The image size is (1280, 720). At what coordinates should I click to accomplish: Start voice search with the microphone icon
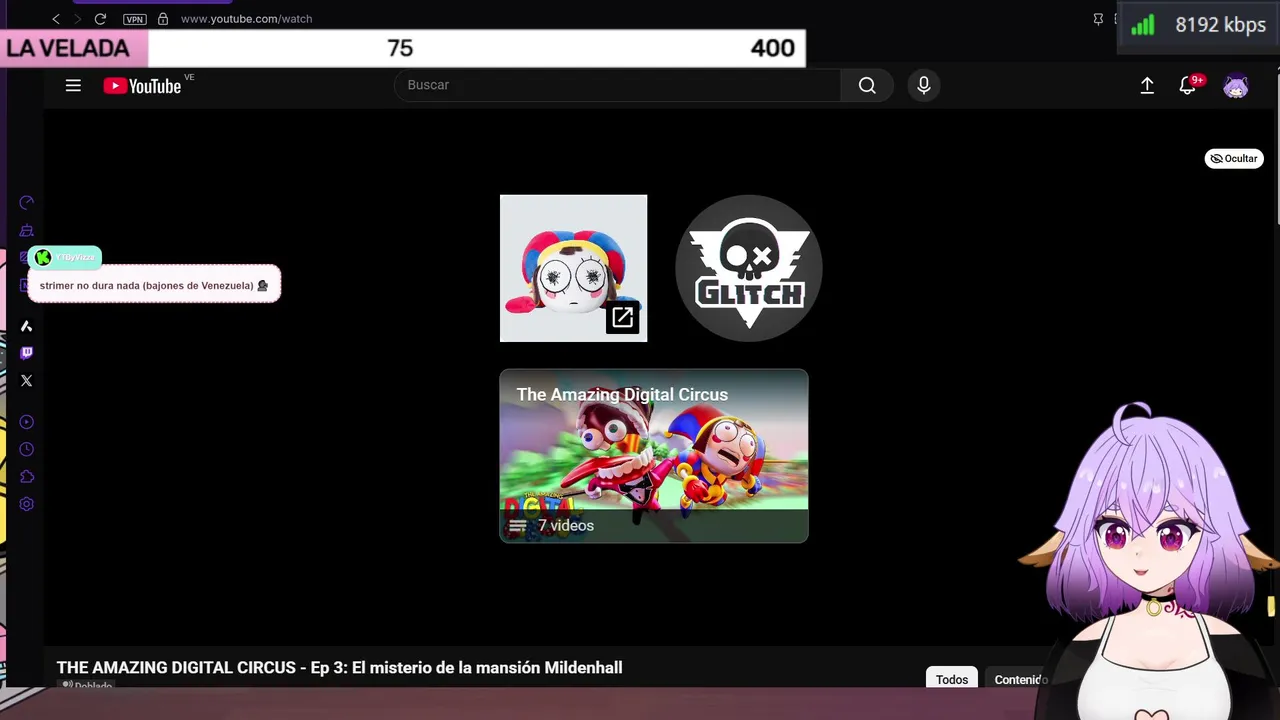coord(924,85)
